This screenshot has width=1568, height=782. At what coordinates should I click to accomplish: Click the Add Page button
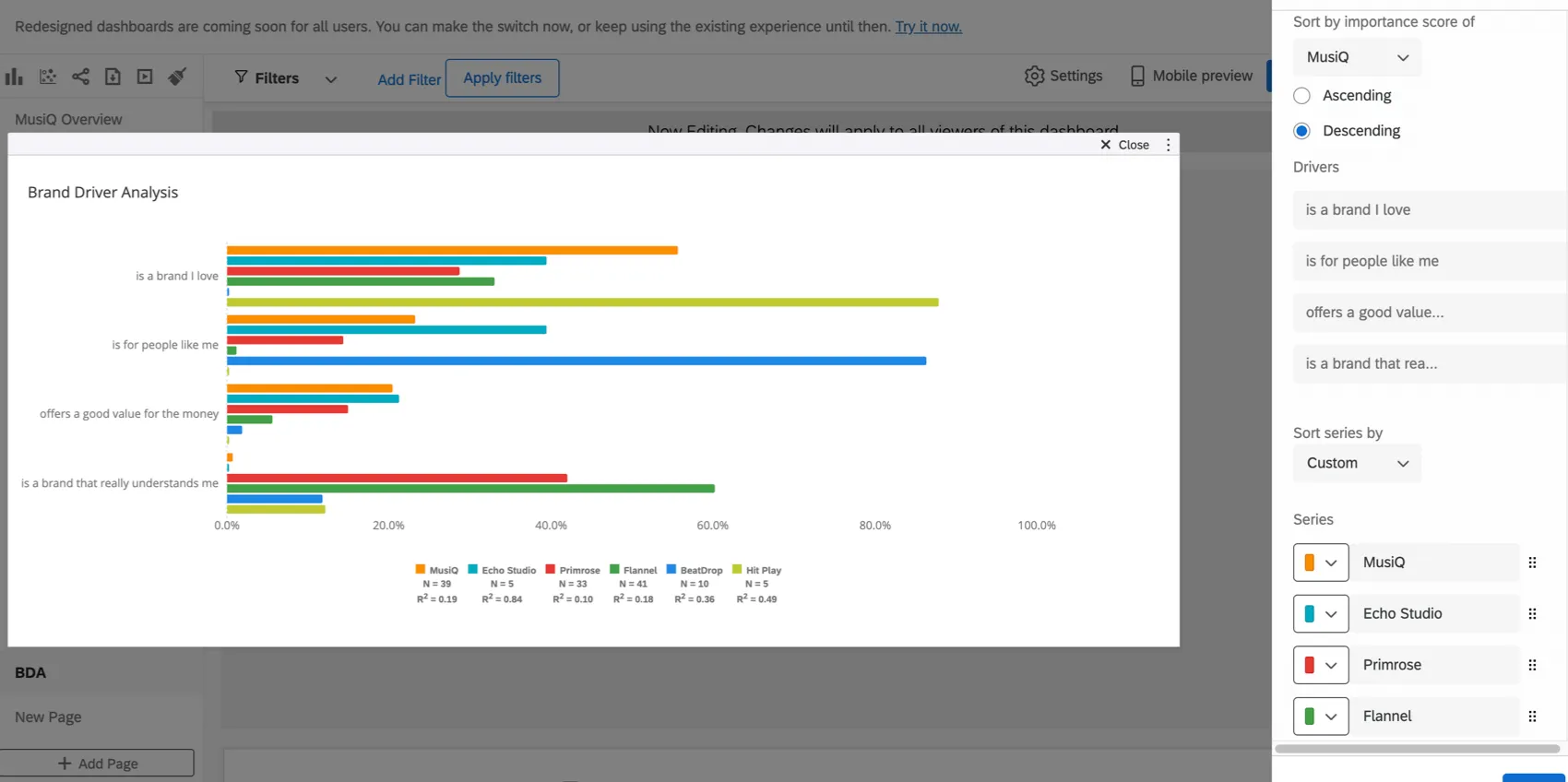(x=97, y=764)
